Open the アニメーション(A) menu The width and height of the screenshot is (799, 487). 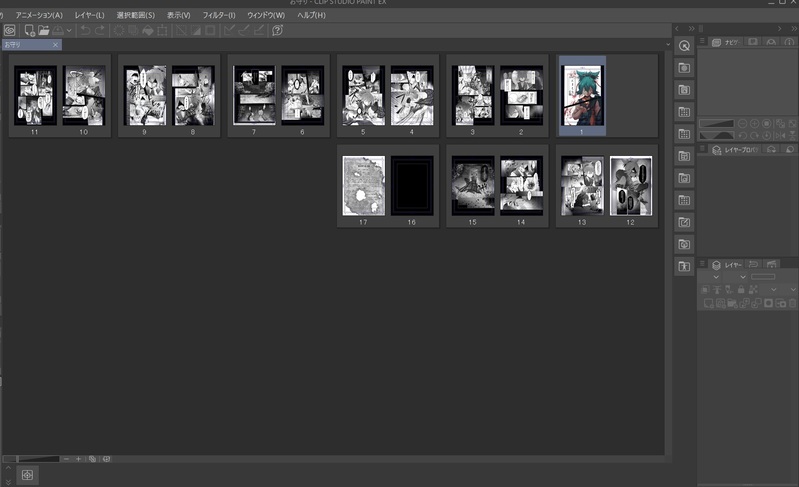(x=39, y=15)
